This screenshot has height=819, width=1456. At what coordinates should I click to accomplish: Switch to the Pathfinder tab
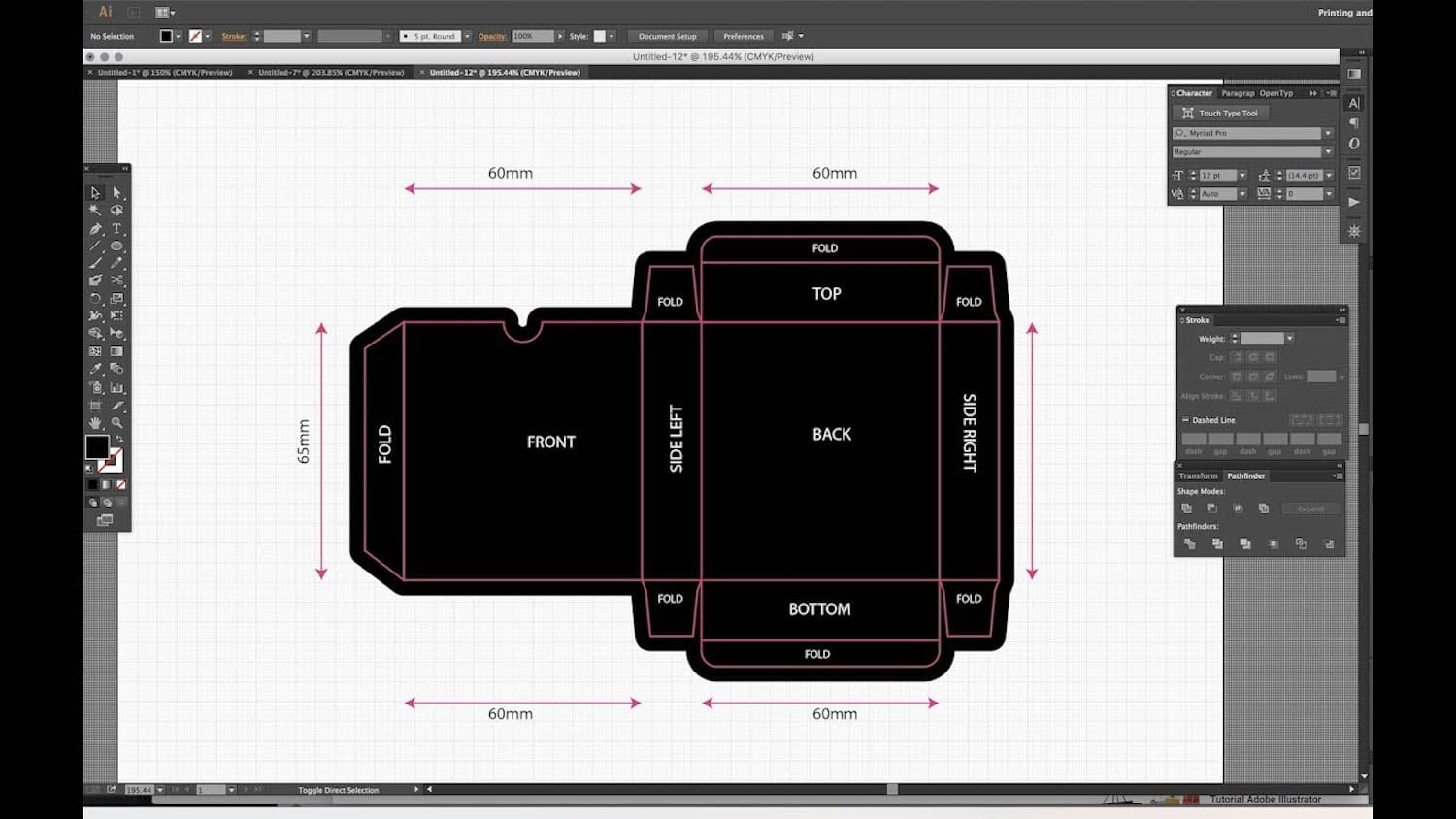tap(1246, 475)
